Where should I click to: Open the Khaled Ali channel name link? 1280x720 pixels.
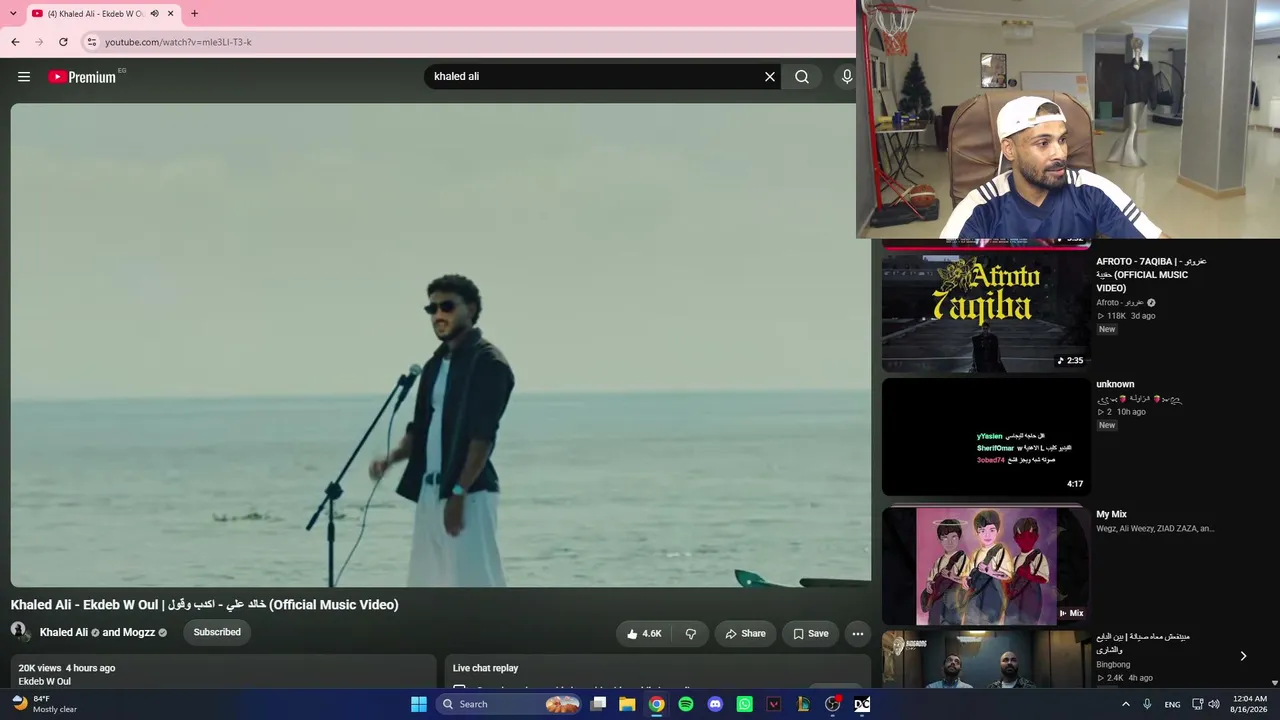(x=64, y=632)
